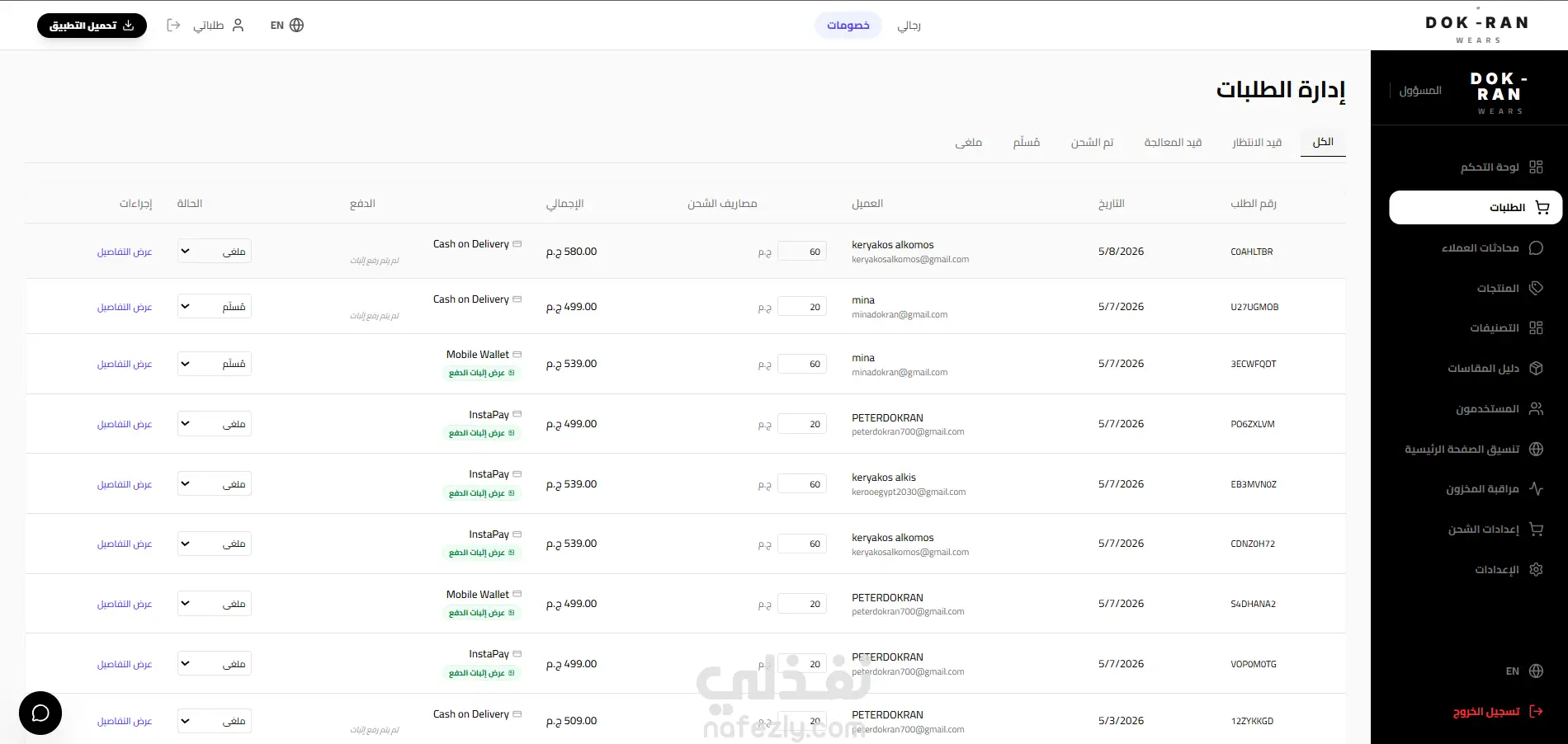Click customer name keryakos alkis
This screenshot has height=744, width=1568.
(884, 478)
